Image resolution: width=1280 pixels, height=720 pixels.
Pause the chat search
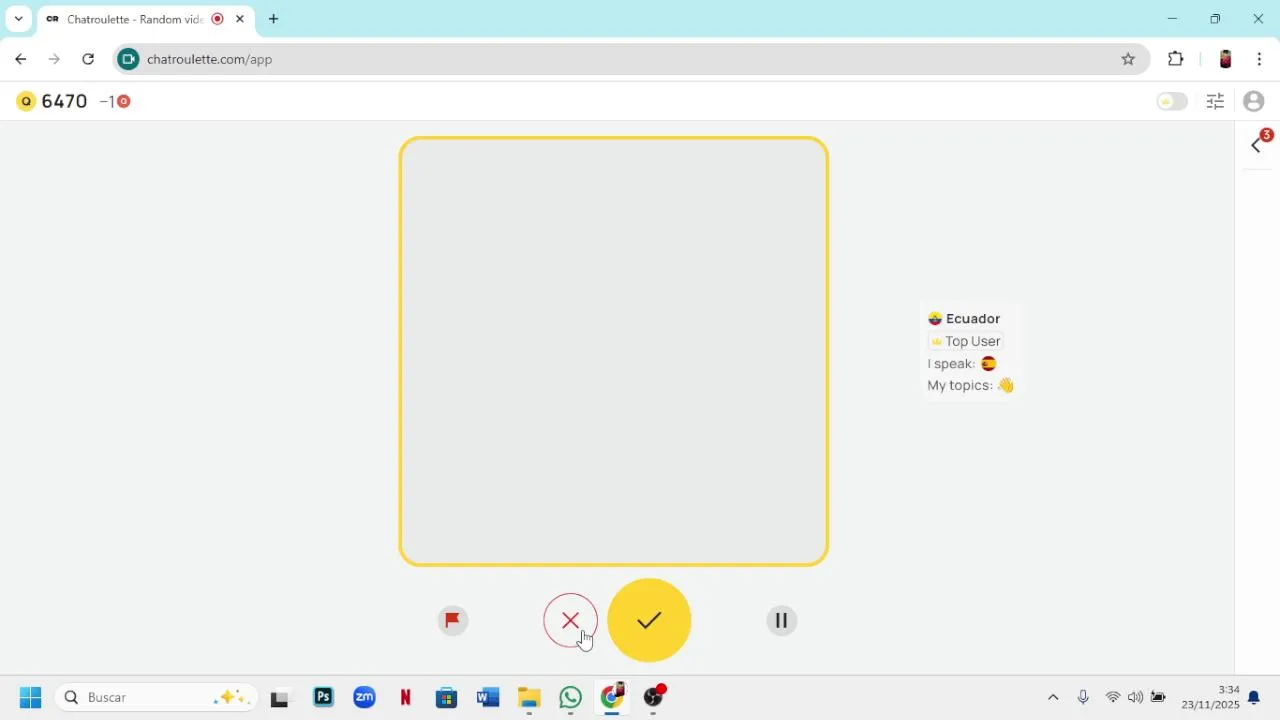pos(782,621)
